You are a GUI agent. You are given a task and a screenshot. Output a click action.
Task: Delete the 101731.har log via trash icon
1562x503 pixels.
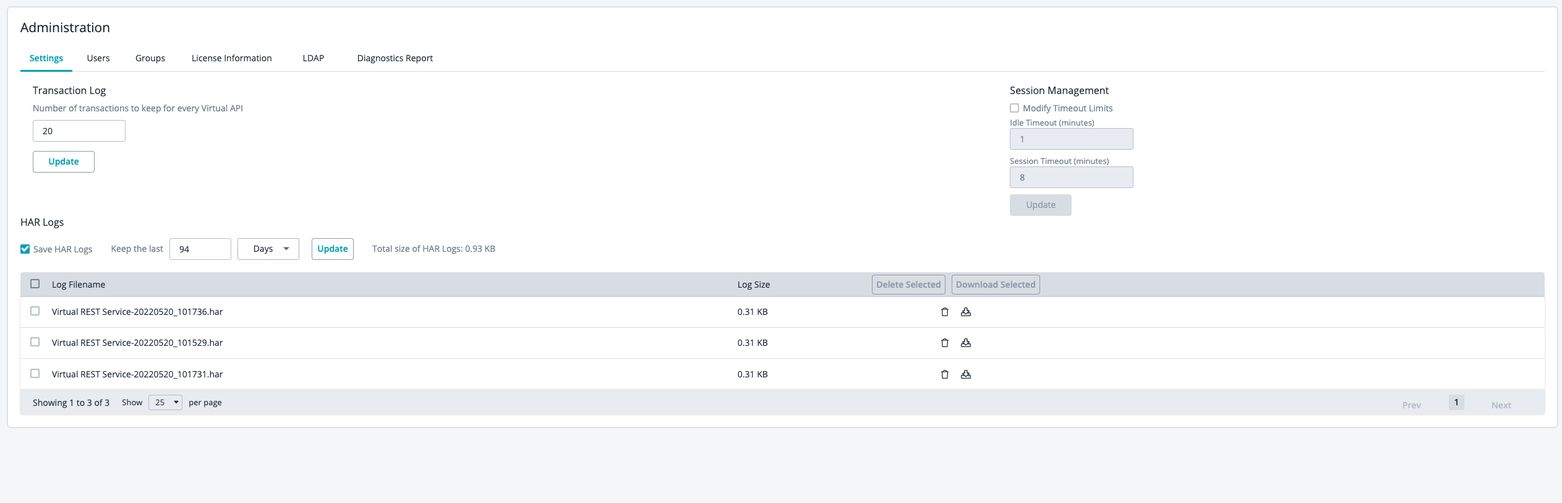click(x=944, y=375)
